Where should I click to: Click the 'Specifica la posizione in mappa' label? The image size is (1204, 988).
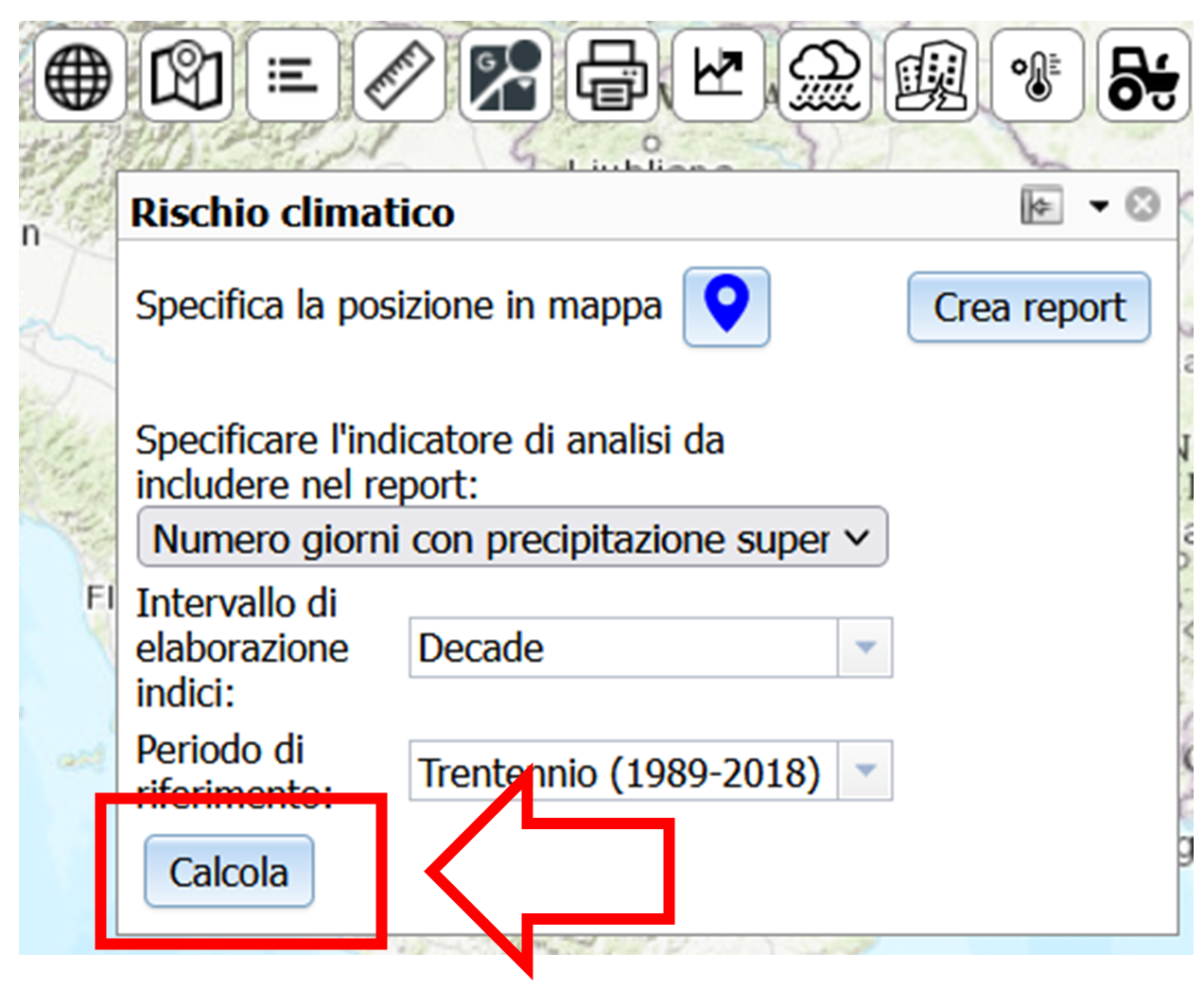pos(398,306)
